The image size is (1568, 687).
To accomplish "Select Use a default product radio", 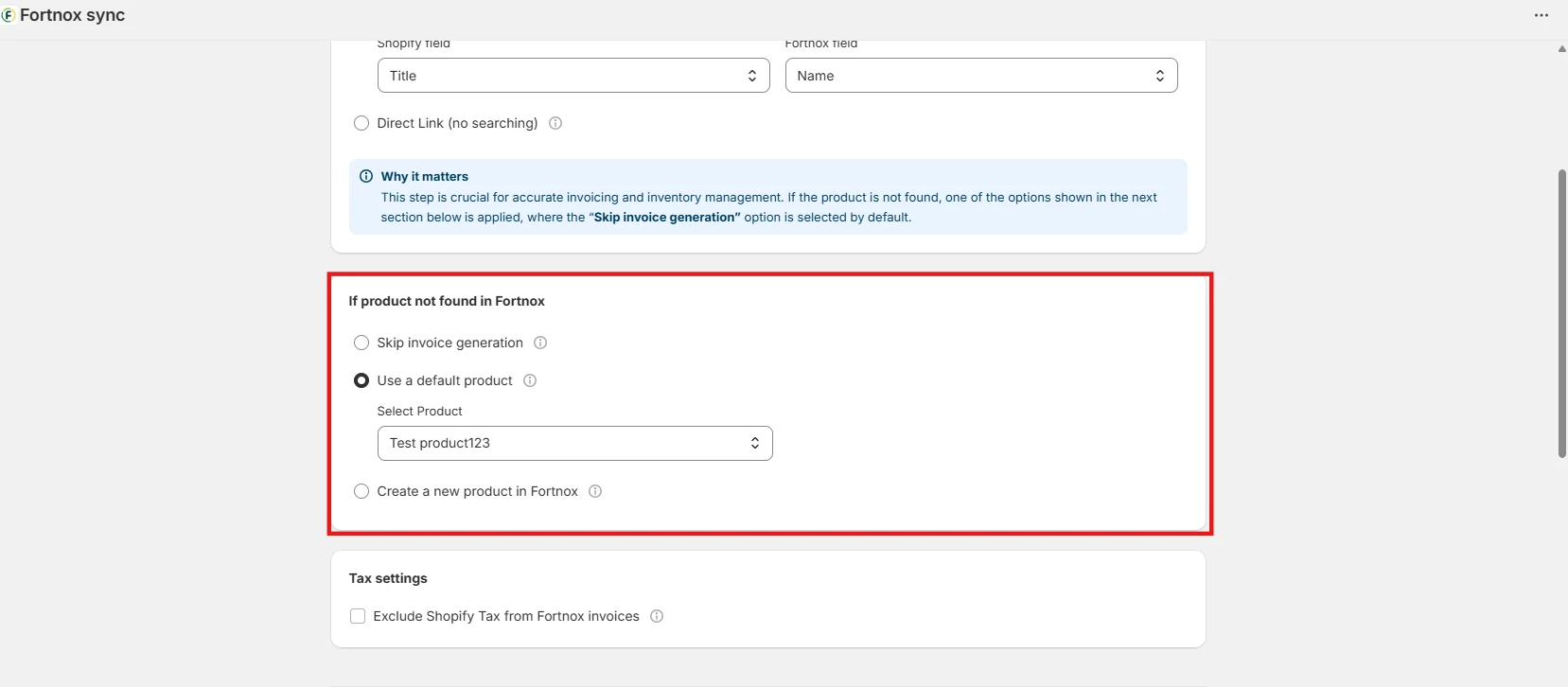I will [x=361, y=380].
